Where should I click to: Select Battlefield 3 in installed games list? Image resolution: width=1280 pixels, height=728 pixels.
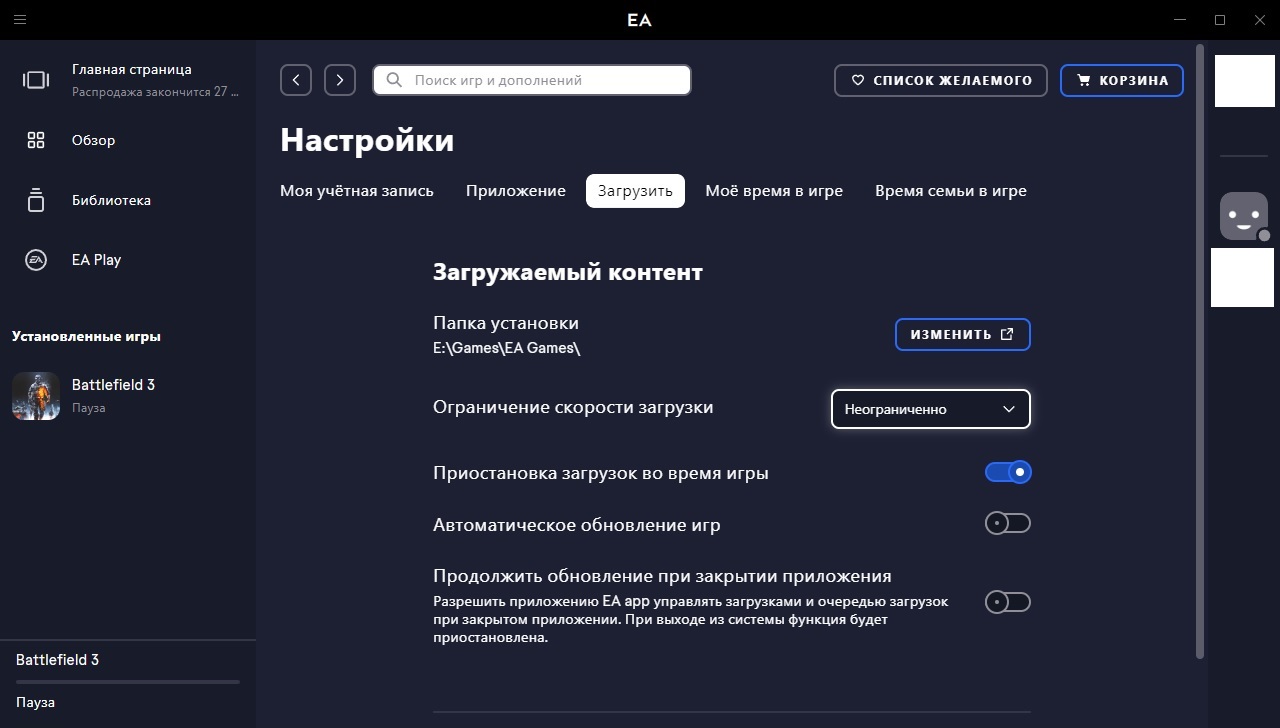[128, 396]
